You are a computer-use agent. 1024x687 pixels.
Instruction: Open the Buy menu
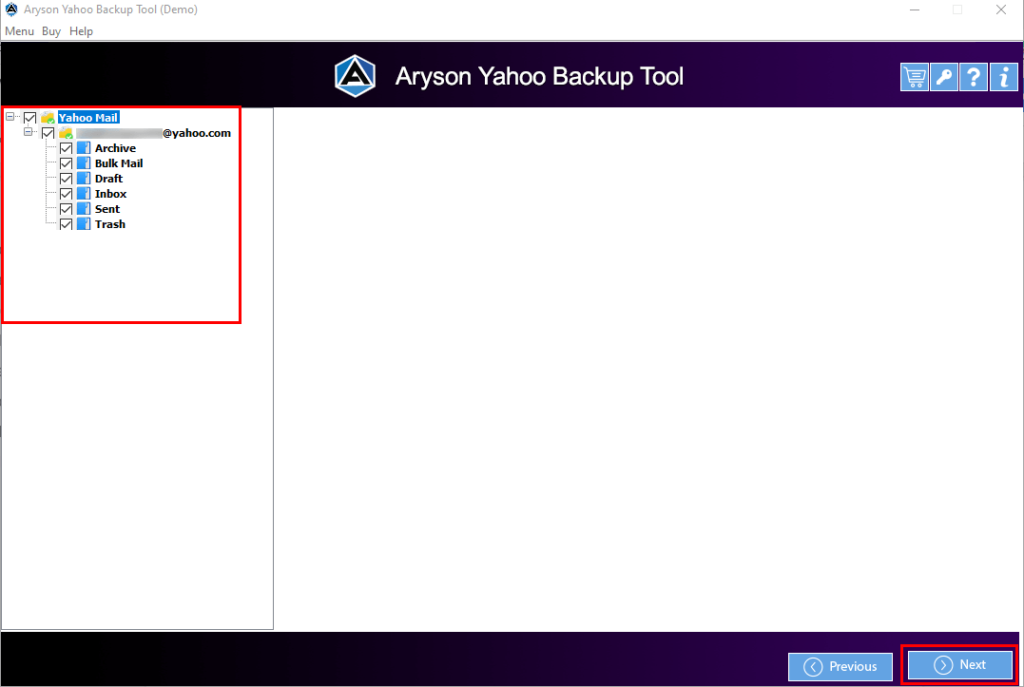[51, 31]
